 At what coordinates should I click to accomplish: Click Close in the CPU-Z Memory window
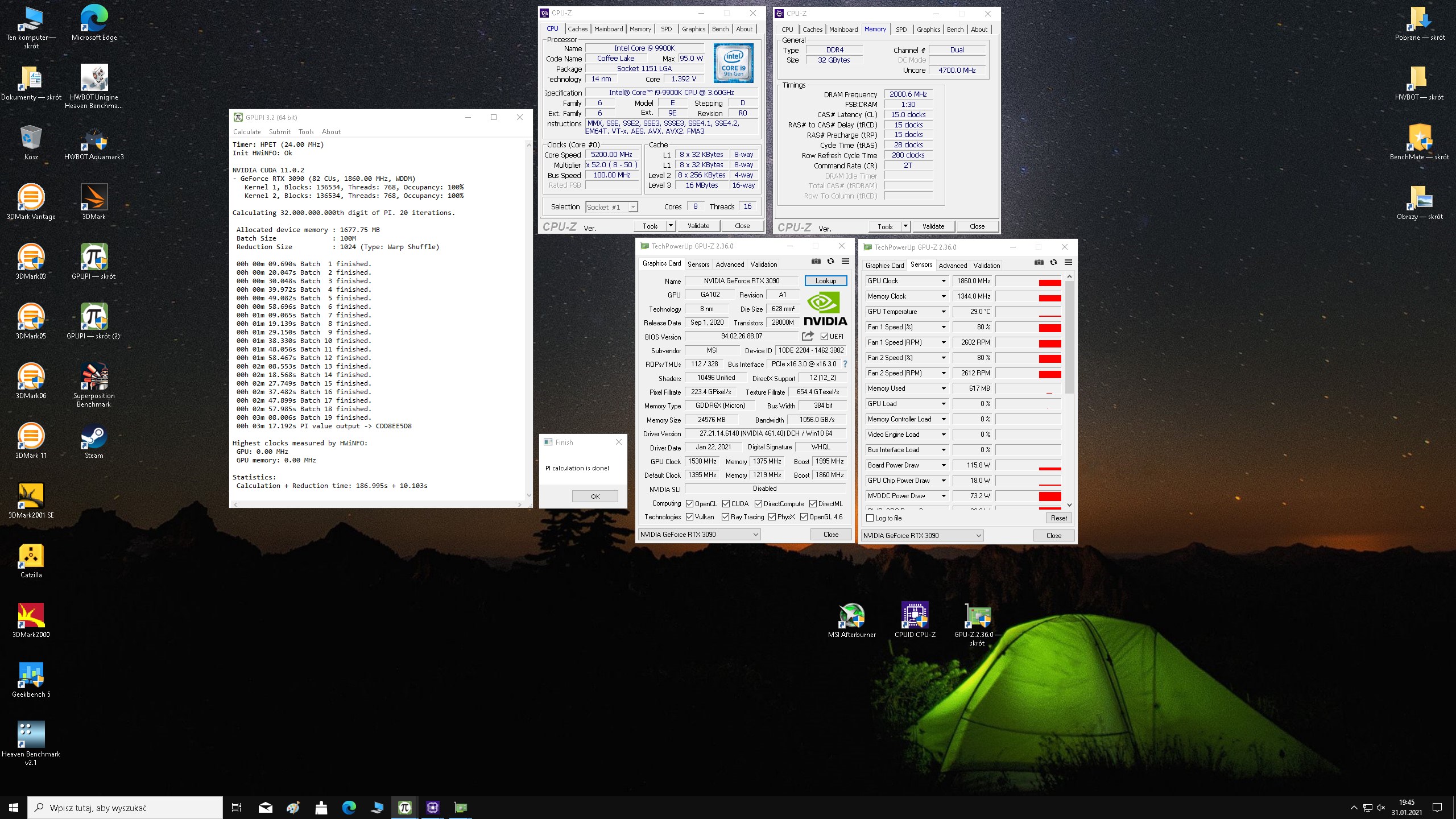pos(977,226)
